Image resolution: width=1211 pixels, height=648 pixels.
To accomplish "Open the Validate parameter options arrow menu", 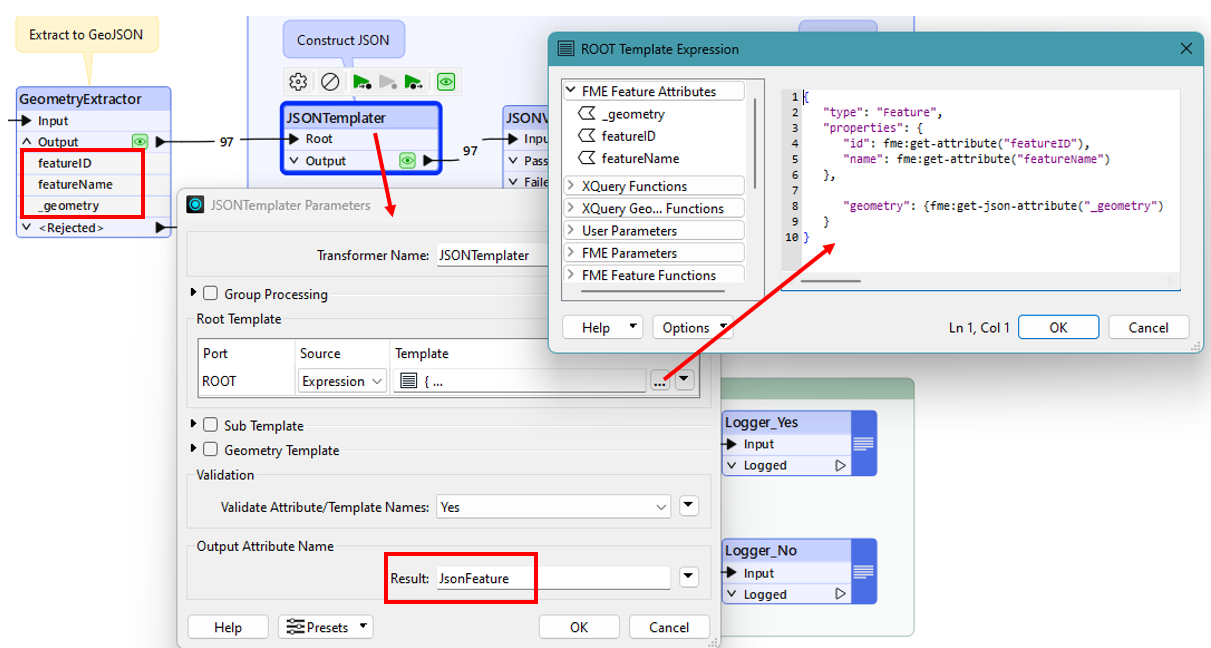I will point(688,506).
